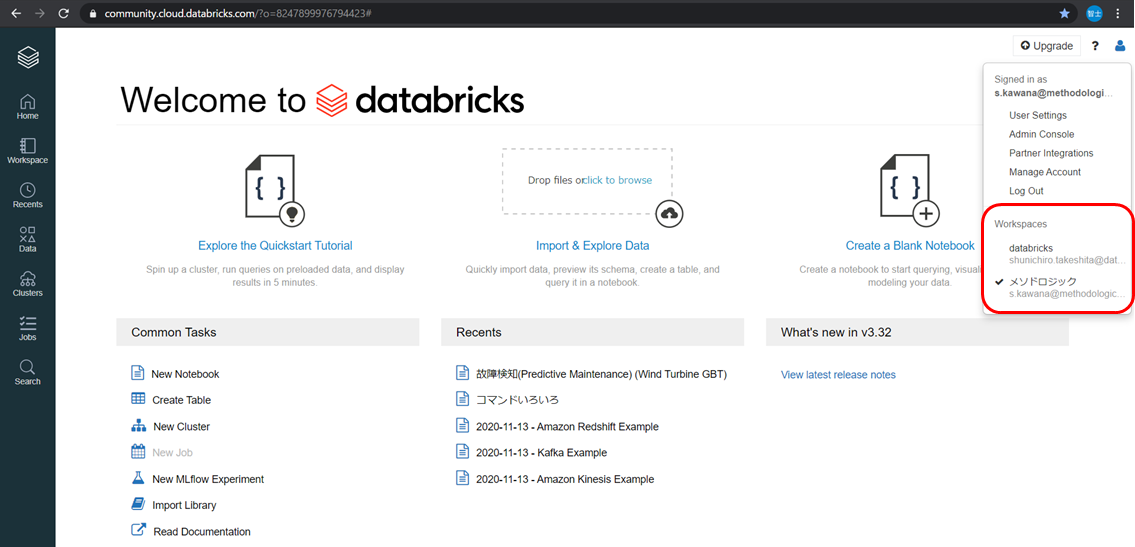Open Admin Console menu entry
Viewport: 1135px width, 547px height.
click(x=1041, y=134)
